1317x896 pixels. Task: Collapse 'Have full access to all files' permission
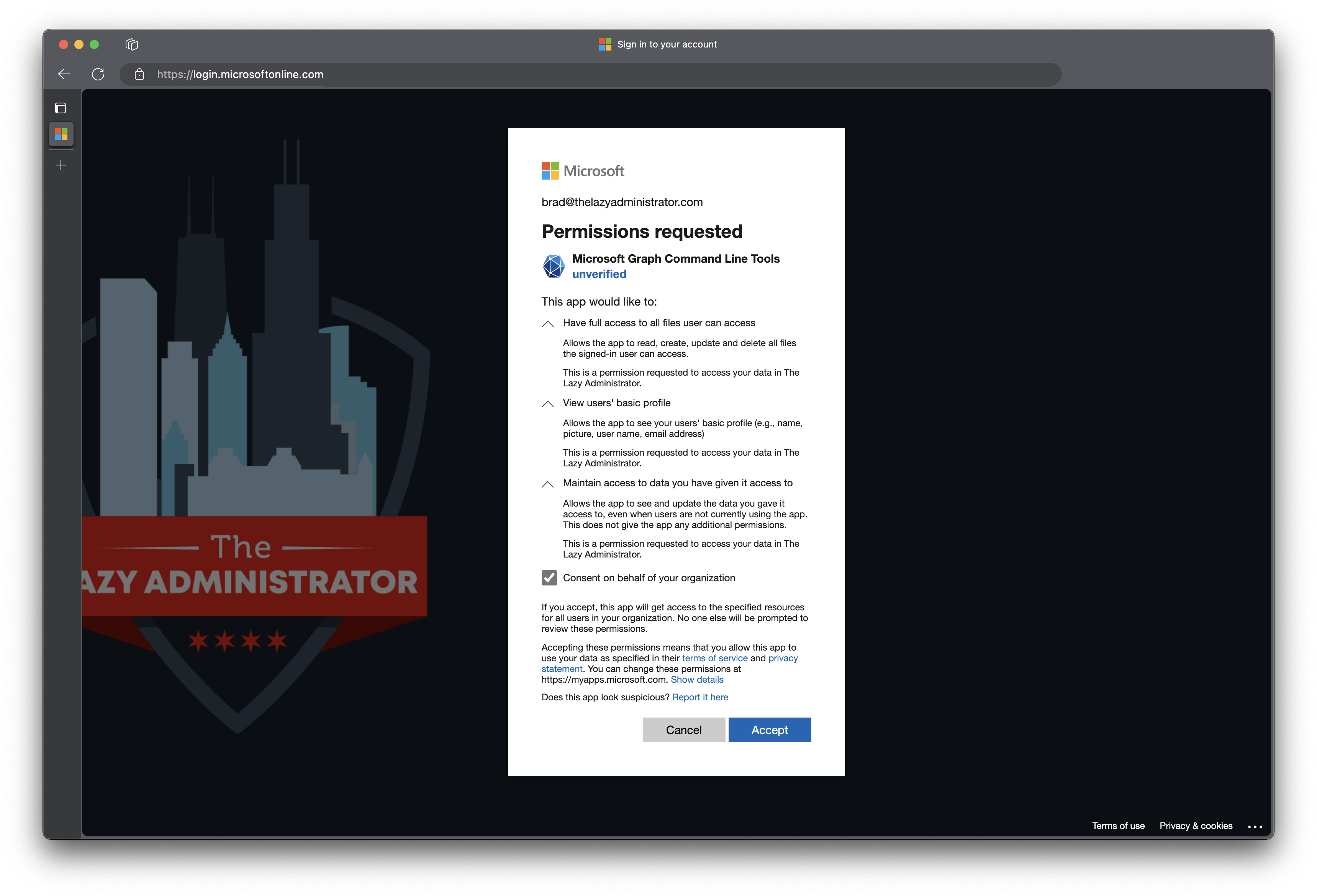coord(547,324)
